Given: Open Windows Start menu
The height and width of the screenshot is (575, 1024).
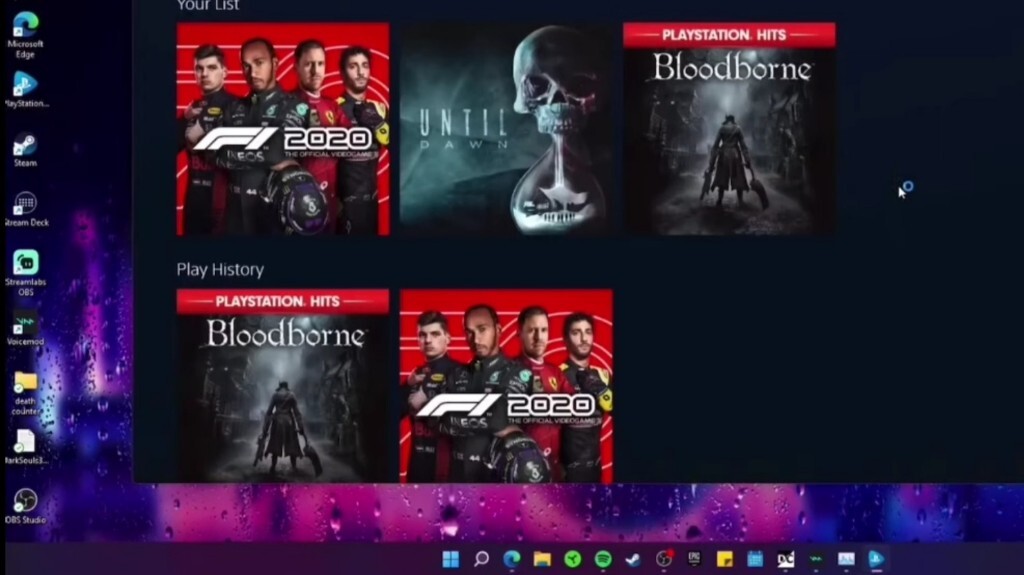Looking at the screenshot, I should [x=451, y=559].
